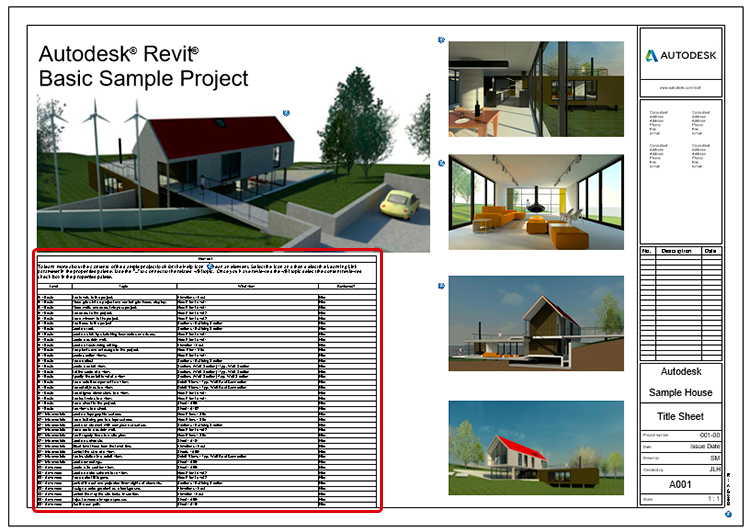
Task: Select the main exterior house rendering viewport
Action: tap(233, 172)
